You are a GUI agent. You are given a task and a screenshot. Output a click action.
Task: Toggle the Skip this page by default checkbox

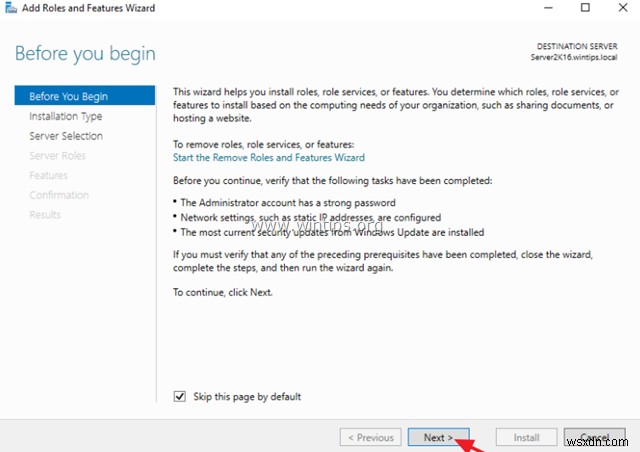(180, 396)
